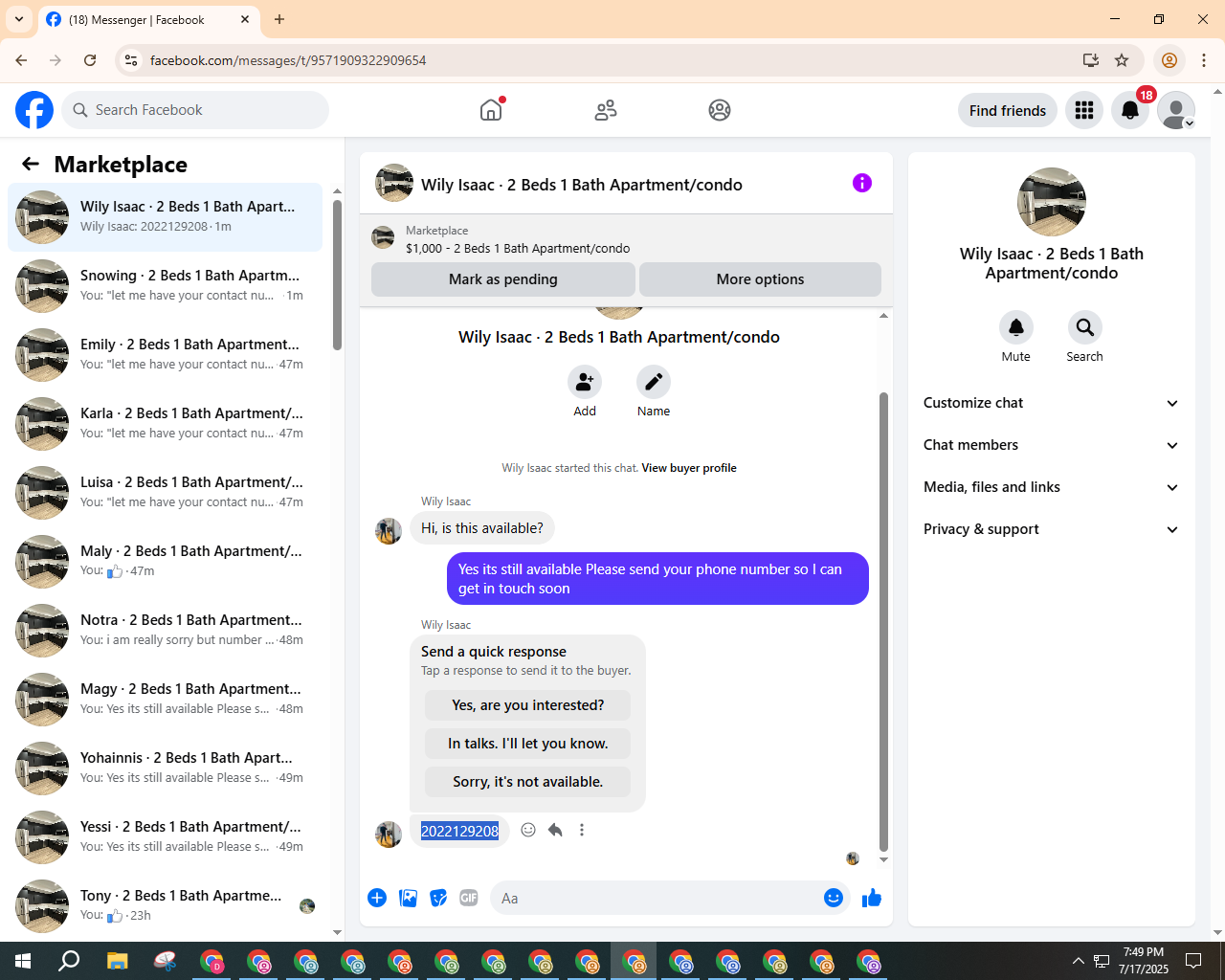Viewport: 1225px width, 980px height.
Task: Open File Explorer from taskbar
Action: click(x=117, y=961)
